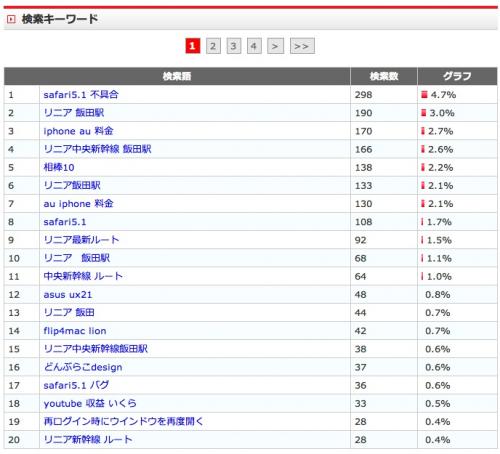This screenshot has width=500, height=454.
Task: Click the 'flip4mac lion' keyword link
Action: (75, 331)
